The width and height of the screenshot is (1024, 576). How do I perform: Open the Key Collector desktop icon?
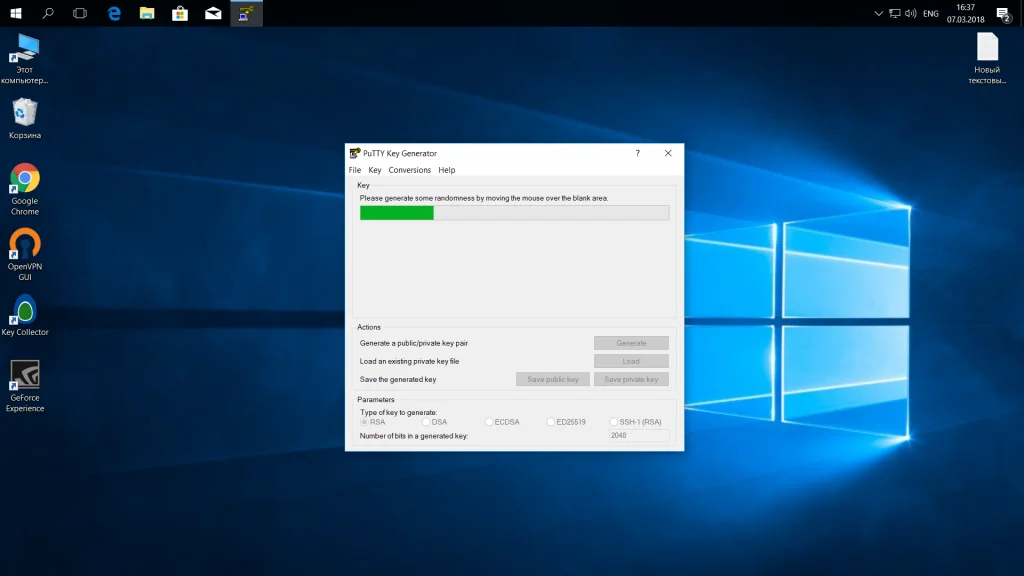pyautogui.click(x=25, y=310)
